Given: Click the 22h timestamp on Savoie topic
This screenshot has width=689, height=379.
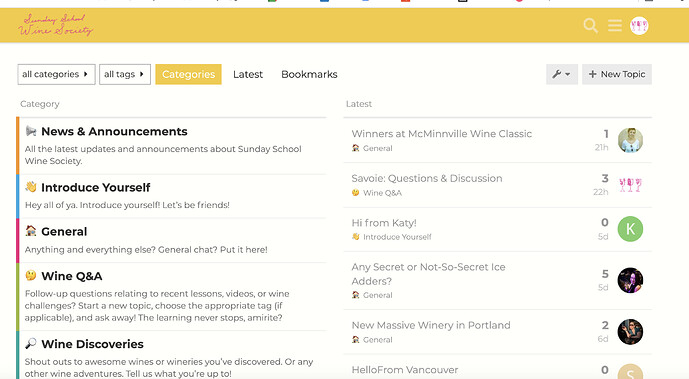Looking at the screenshot, I should (x=601, y=192).
